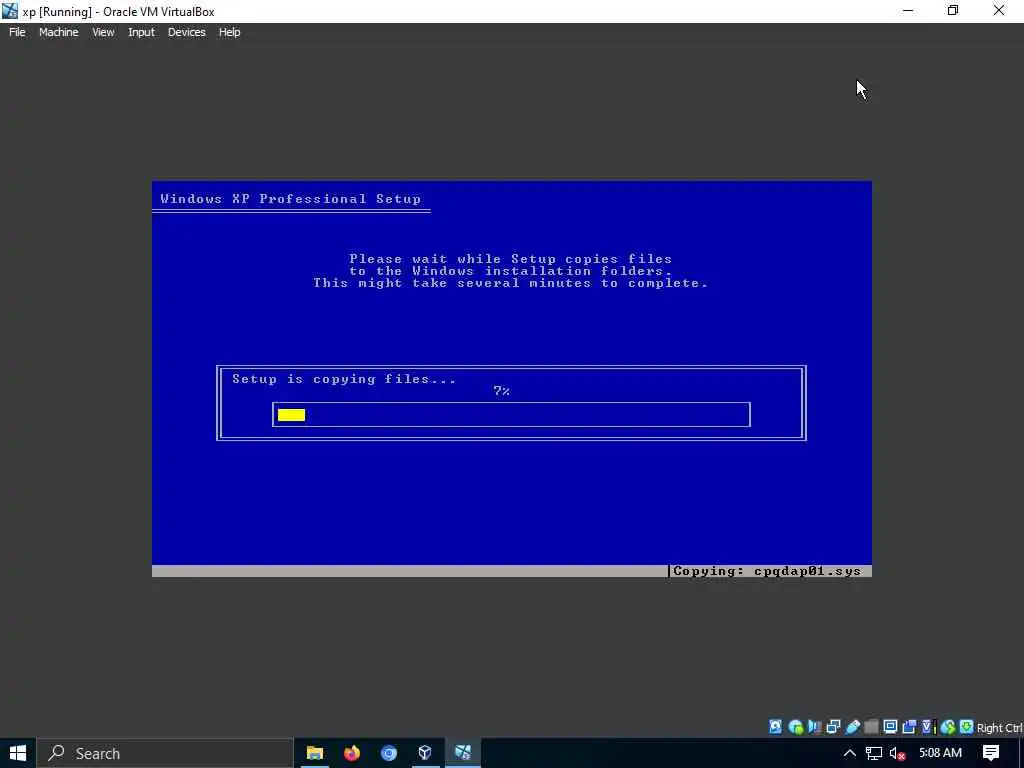Viewport: 1024px width, 768px height.
Task: Open the Machine menu
Action: point(58,32)
